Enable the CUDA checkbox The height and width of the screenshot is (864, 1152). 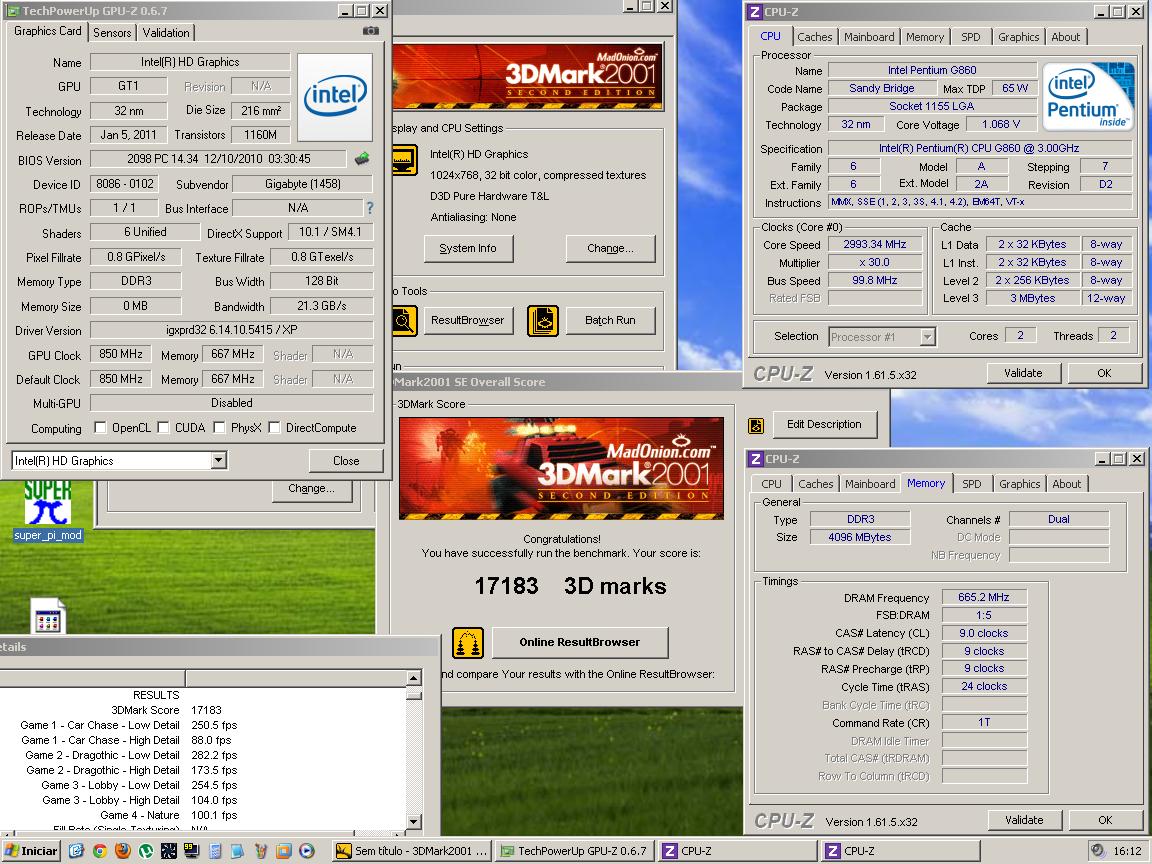pyautogui.click(x=163, y=428)
